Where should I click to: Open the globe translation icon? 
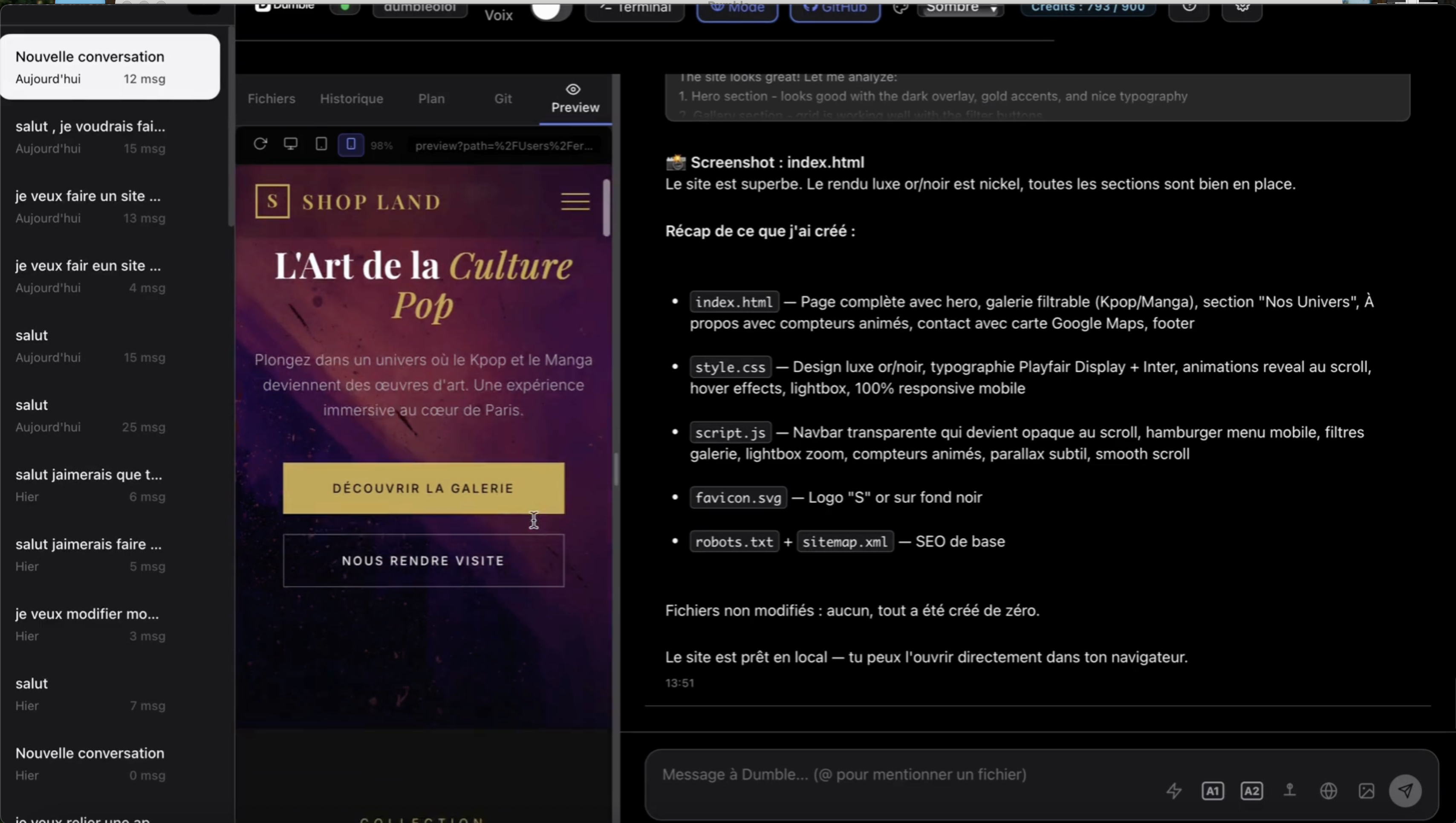[1329, 790]
